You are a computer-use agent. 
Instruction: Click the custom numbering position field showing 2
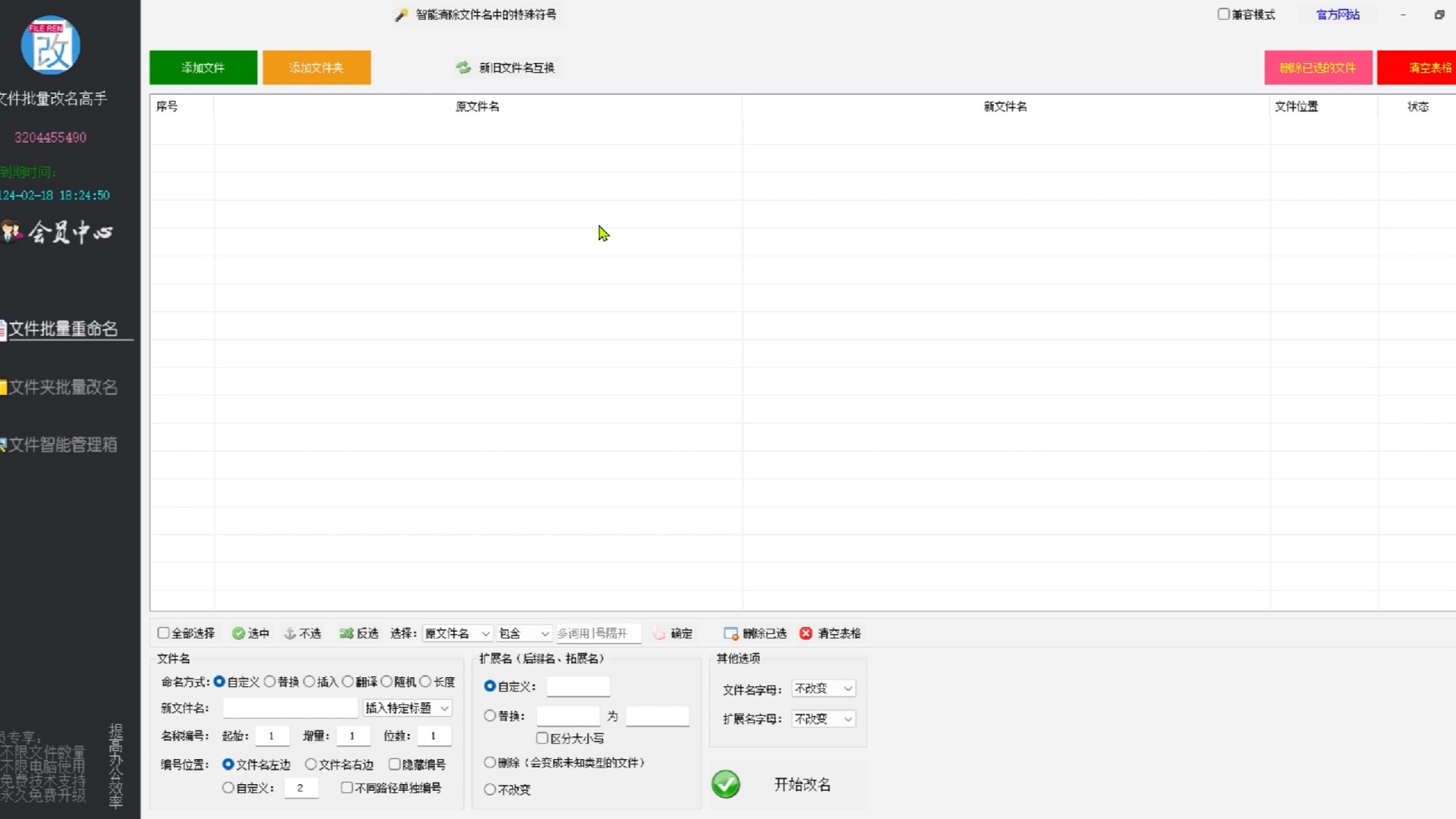301,788
